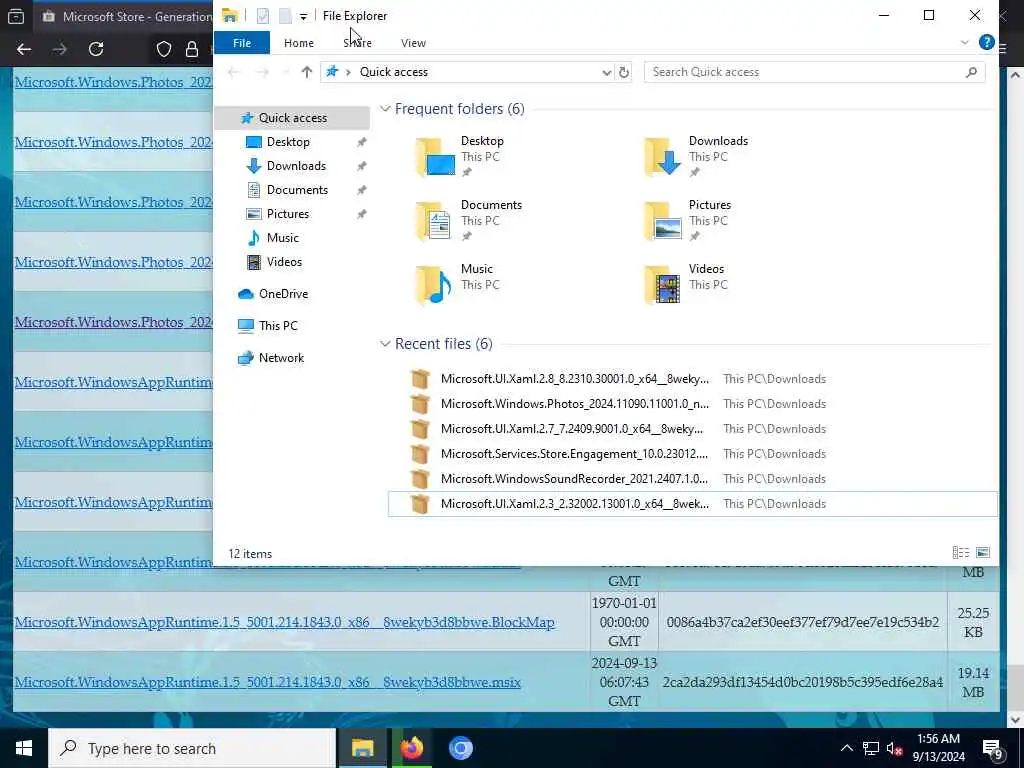The image size is (1024, 768).
Task: Refresh the Quick access view
Action: pyautogui.click(x=624, y=72)
